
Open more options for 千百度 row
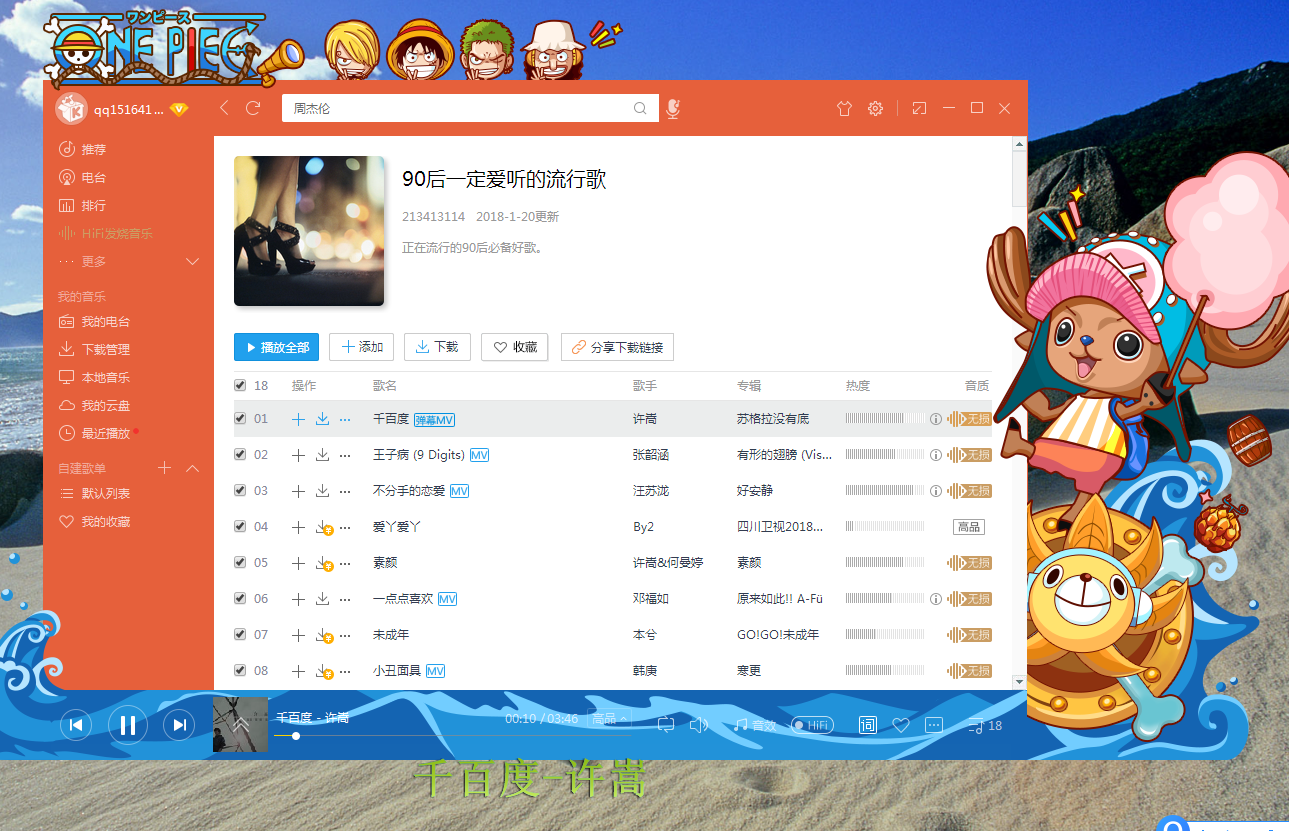345,419
